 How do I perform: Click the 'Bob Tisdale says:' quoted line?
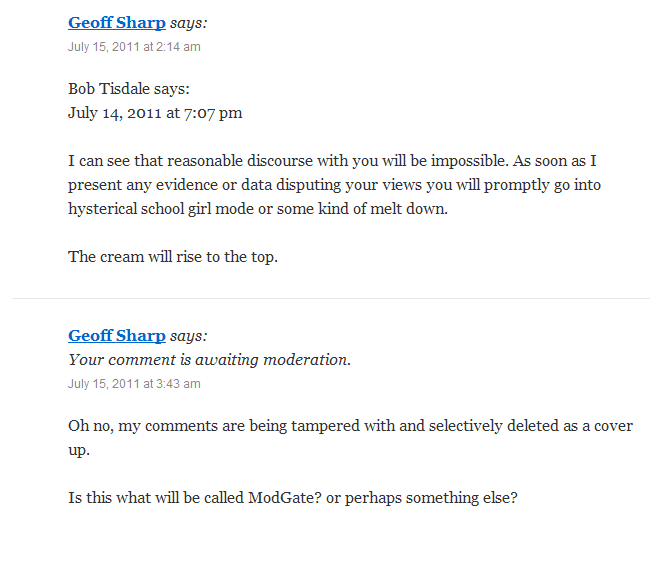coord(129,89)
